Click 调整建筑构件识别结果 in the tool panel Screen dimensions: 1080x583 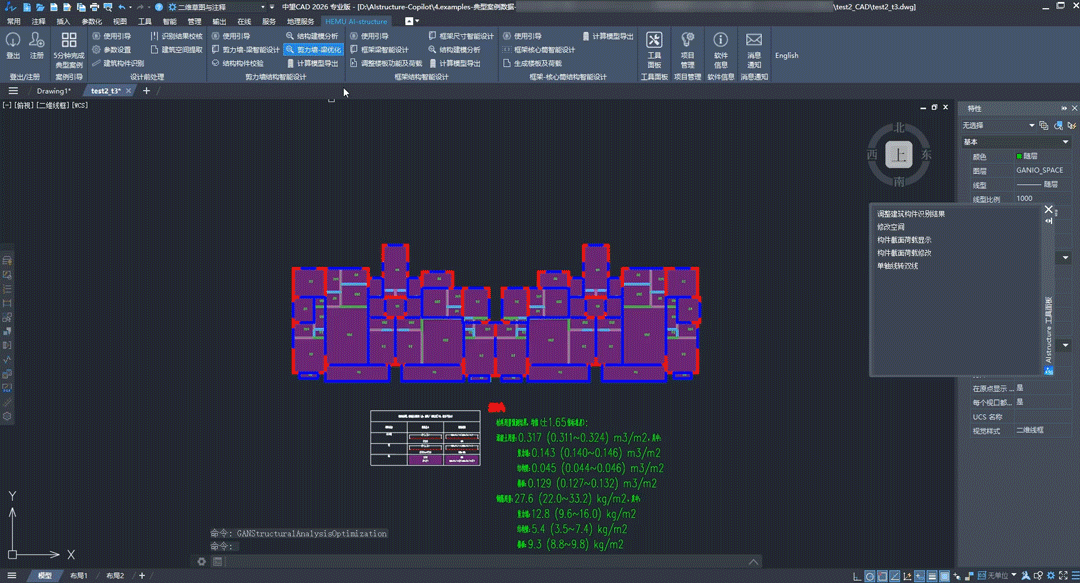[911, 214]
